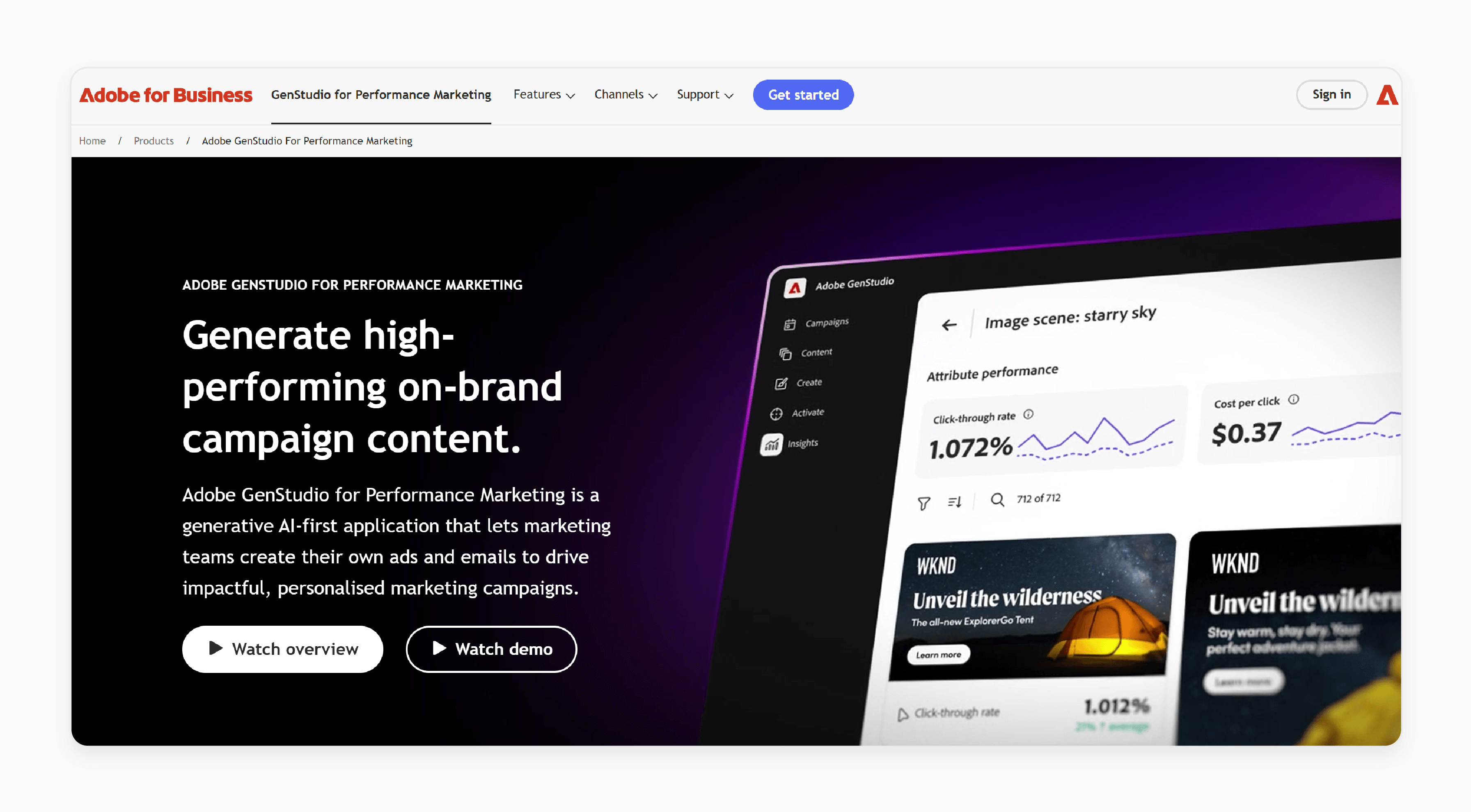Expand the Support dropdown menu

(705, 95)
